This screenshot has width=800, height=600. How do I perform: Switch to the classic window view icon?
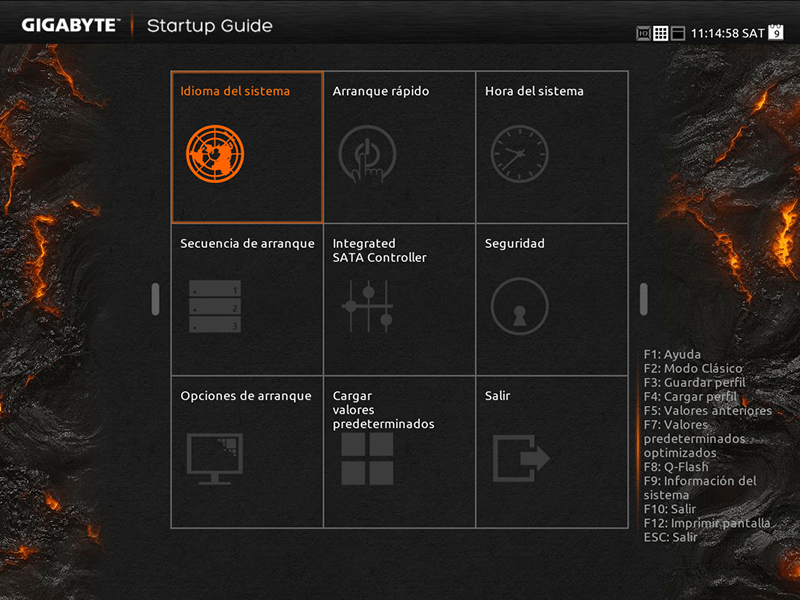(678, 34)
